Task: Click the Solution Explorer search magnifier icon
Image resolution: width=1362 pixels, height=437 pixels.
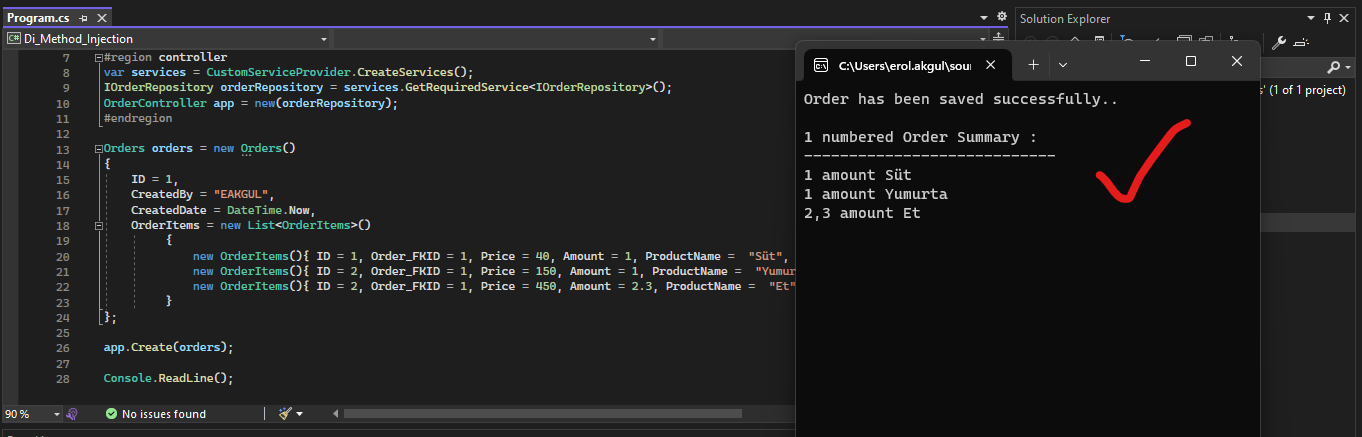Action: (1333, 67)
